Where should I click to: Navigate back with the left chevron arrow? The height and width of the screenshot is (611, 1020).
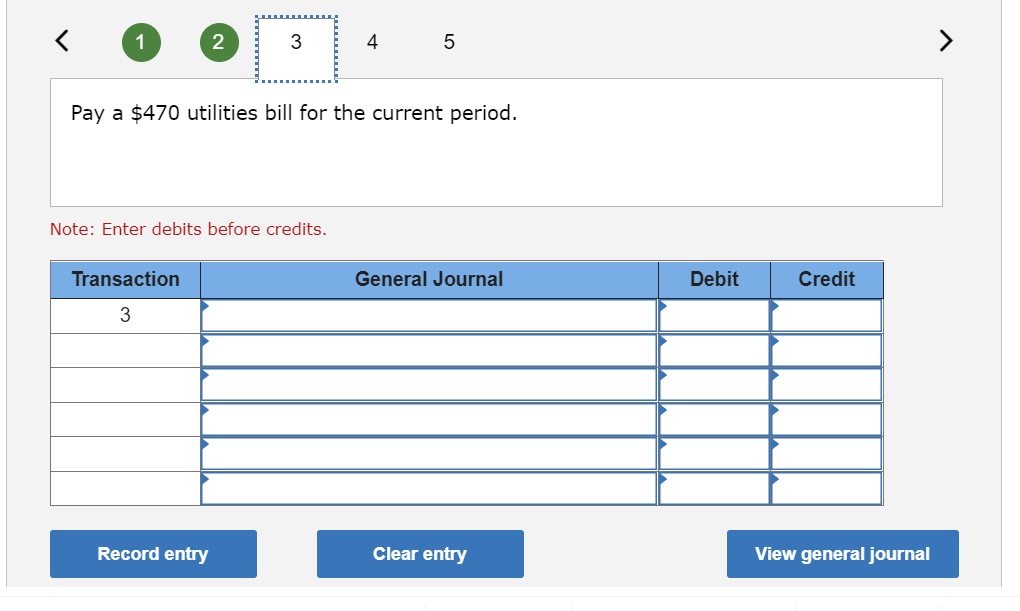(61, 41)
